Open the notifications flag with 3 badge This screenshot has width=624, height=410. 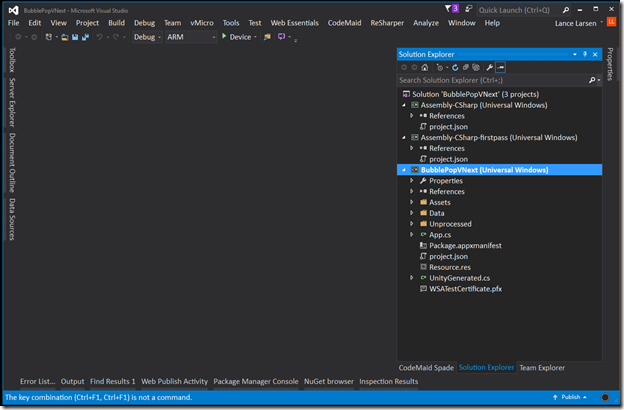click(452, 8)
